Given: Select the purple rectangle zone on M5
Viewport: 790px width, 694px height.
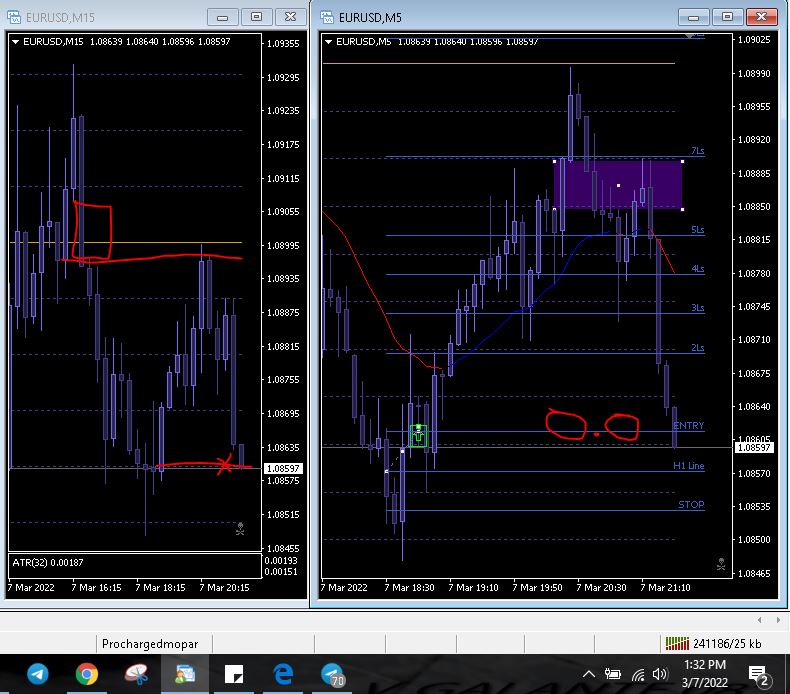Looking at the screenshot, I should (618, 185).
